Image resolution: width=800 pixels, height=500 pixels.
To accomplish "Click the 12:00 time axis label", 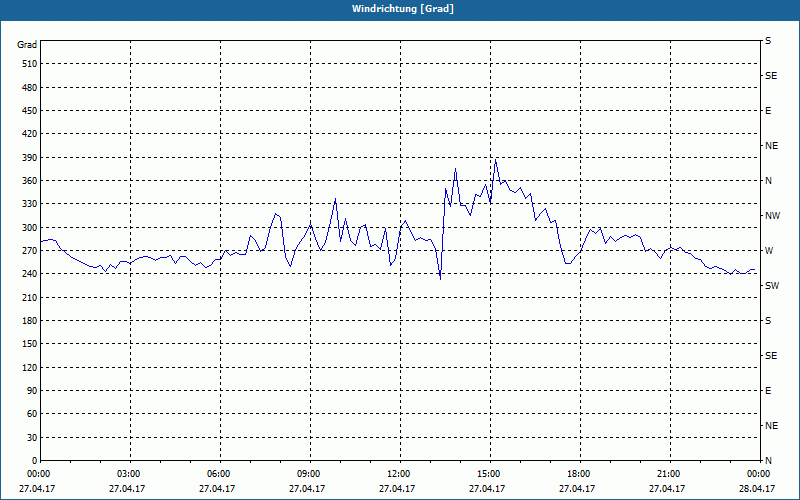I will tap(399, 474).
